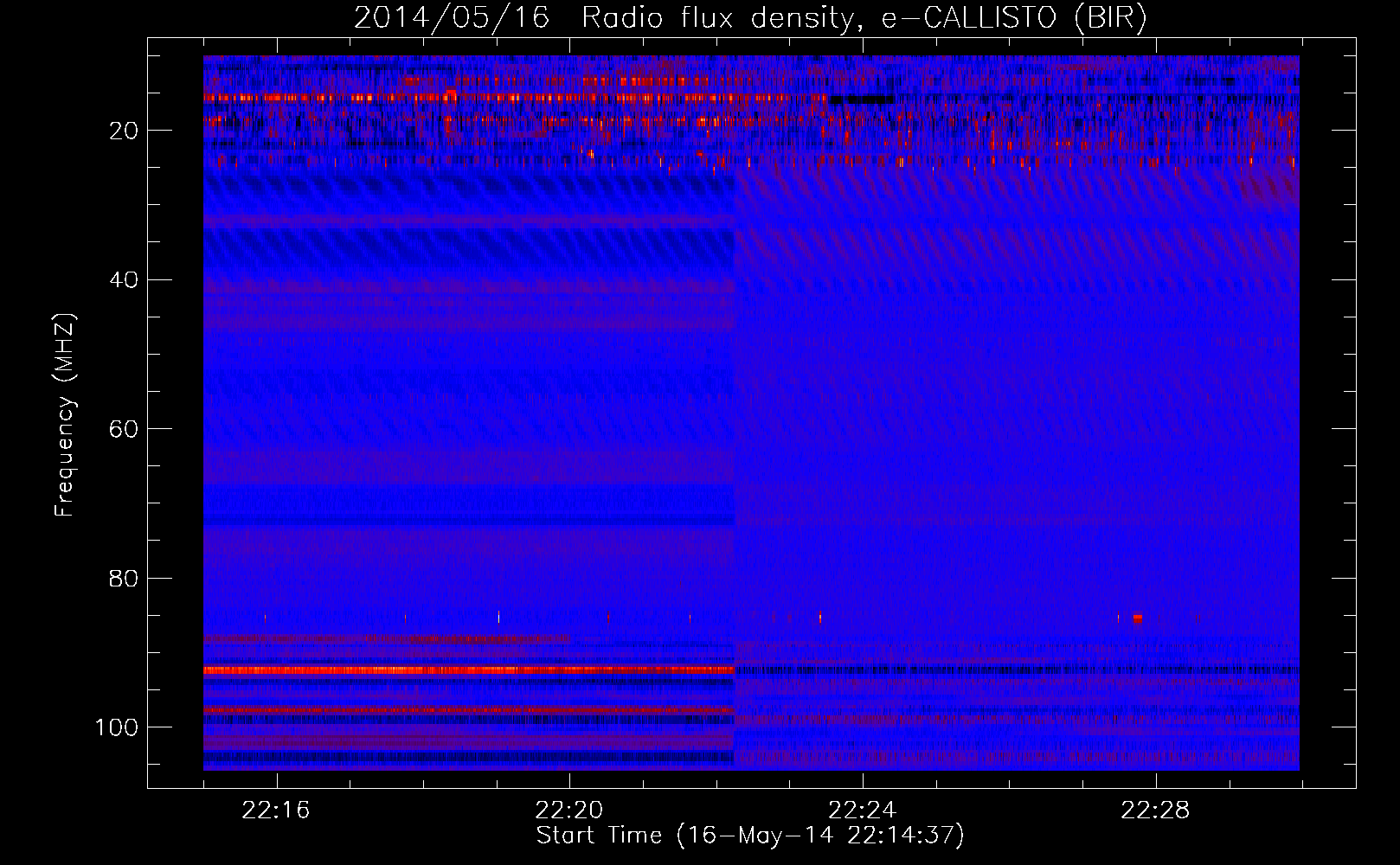Click the time tick label '22:16'
The image size is (1400, 865).
pyautogui.click(x=276, y=811)
